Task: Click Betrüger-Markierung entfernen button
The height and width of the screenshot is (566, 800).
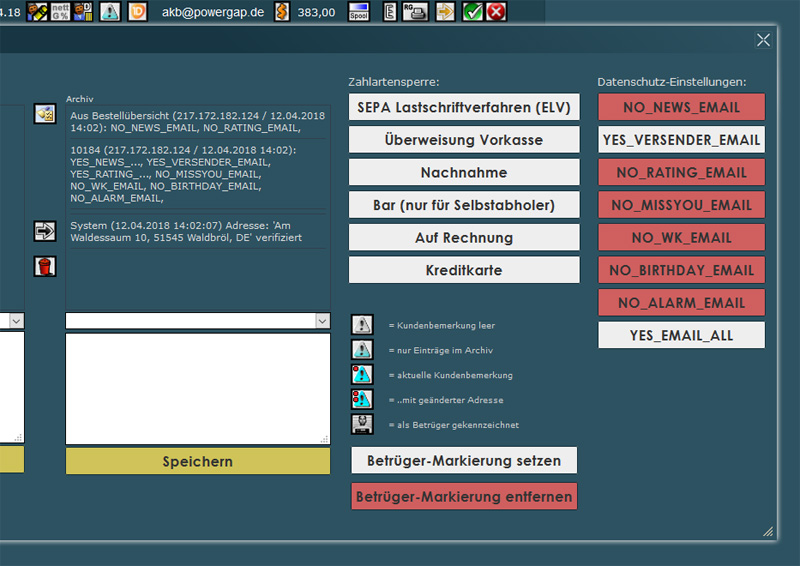Action: coord(464,497)
